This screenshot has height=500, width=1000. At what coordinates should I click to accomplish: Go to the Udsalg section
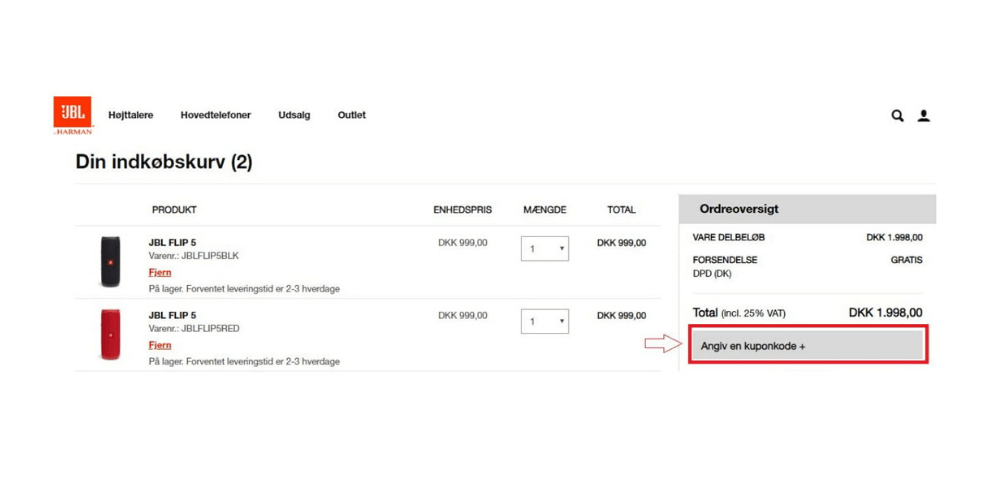tap(294, 115)
